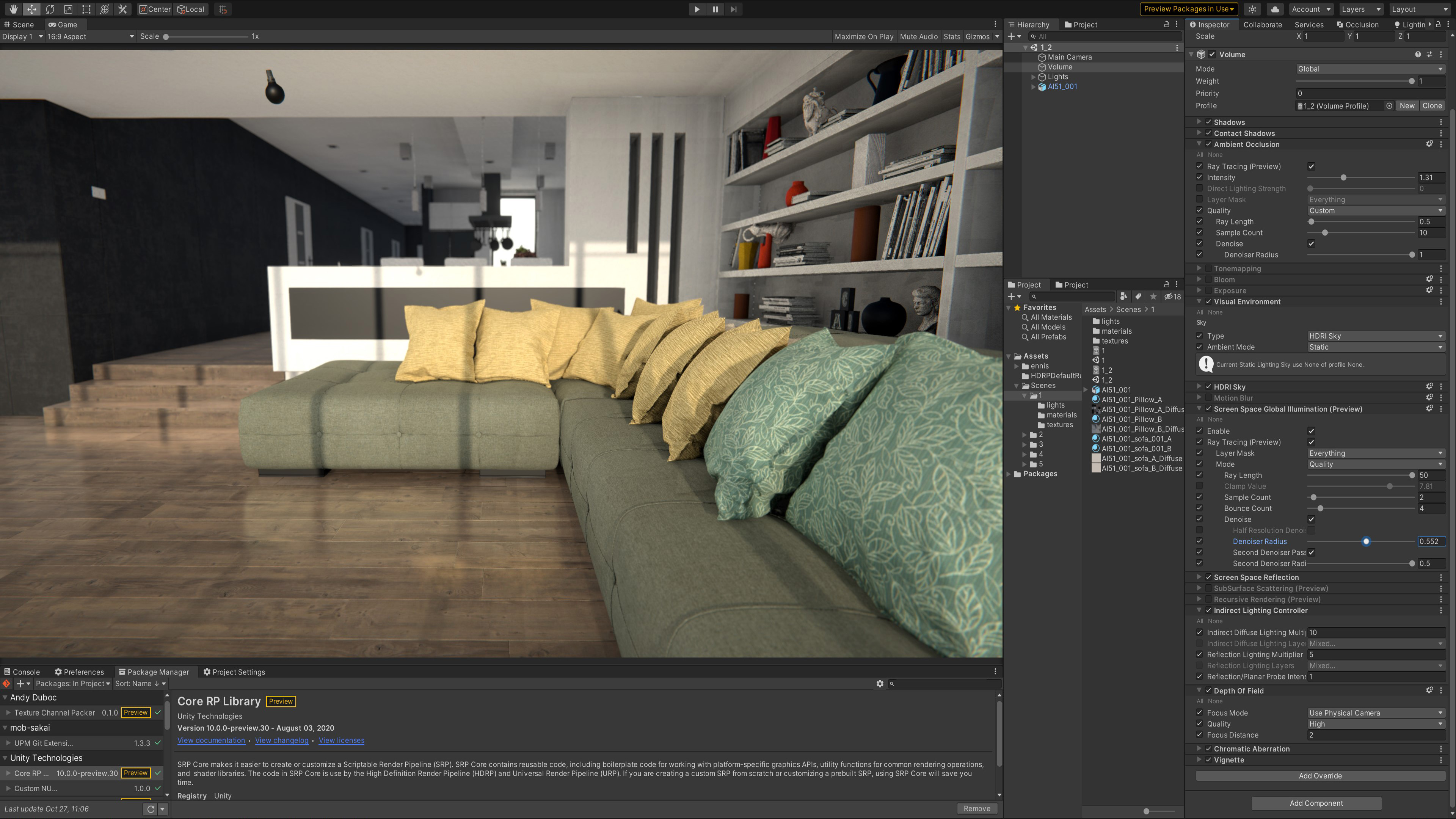Open the cloud services icon

tap(1274, 9)
